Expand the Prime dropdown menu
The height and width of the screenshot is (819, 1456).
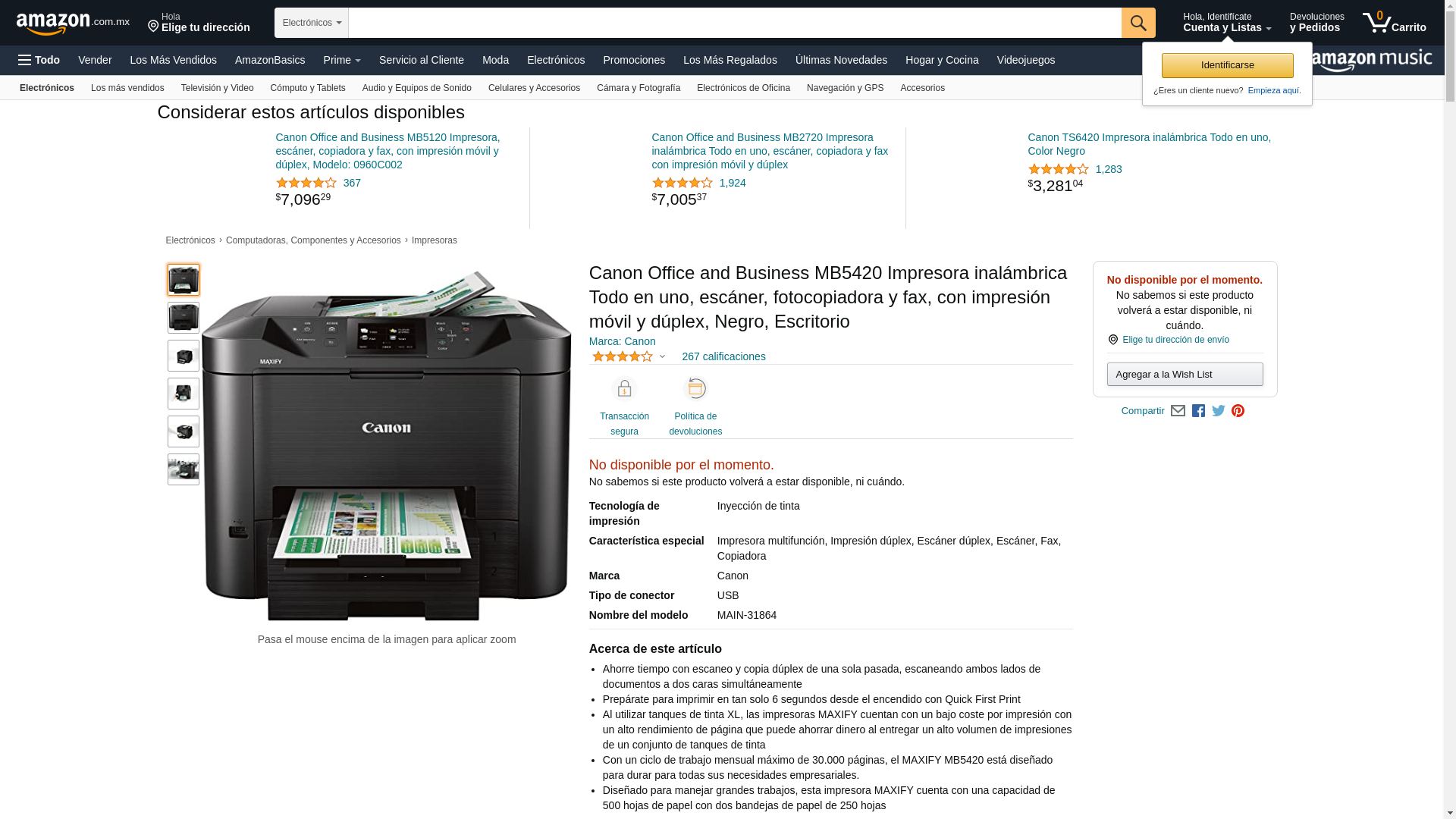pyautogui.click(x=342, y=60)
